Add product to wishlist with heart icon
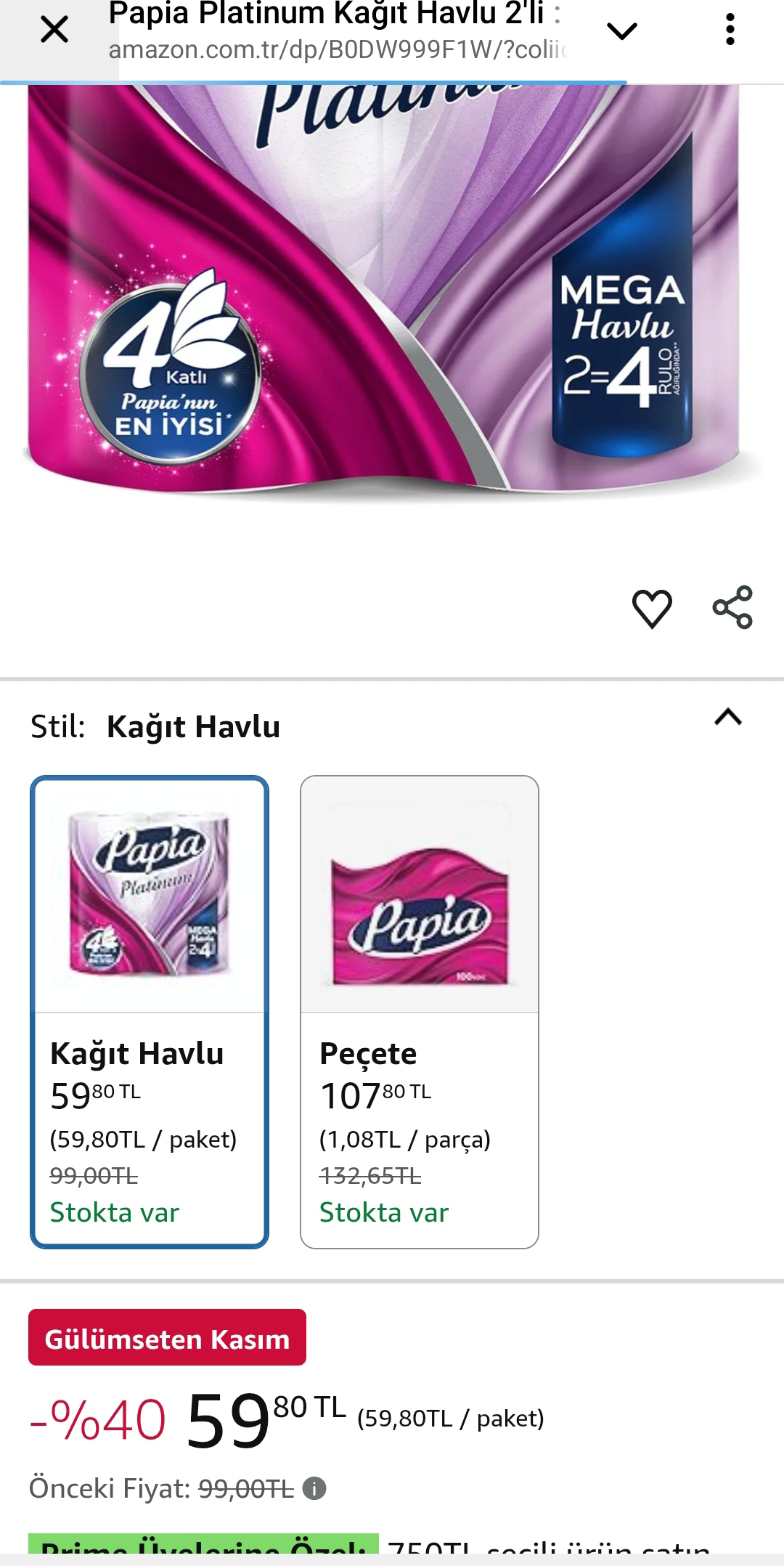784x1566 pixels. pyautogui.click(x=652, y=608)
